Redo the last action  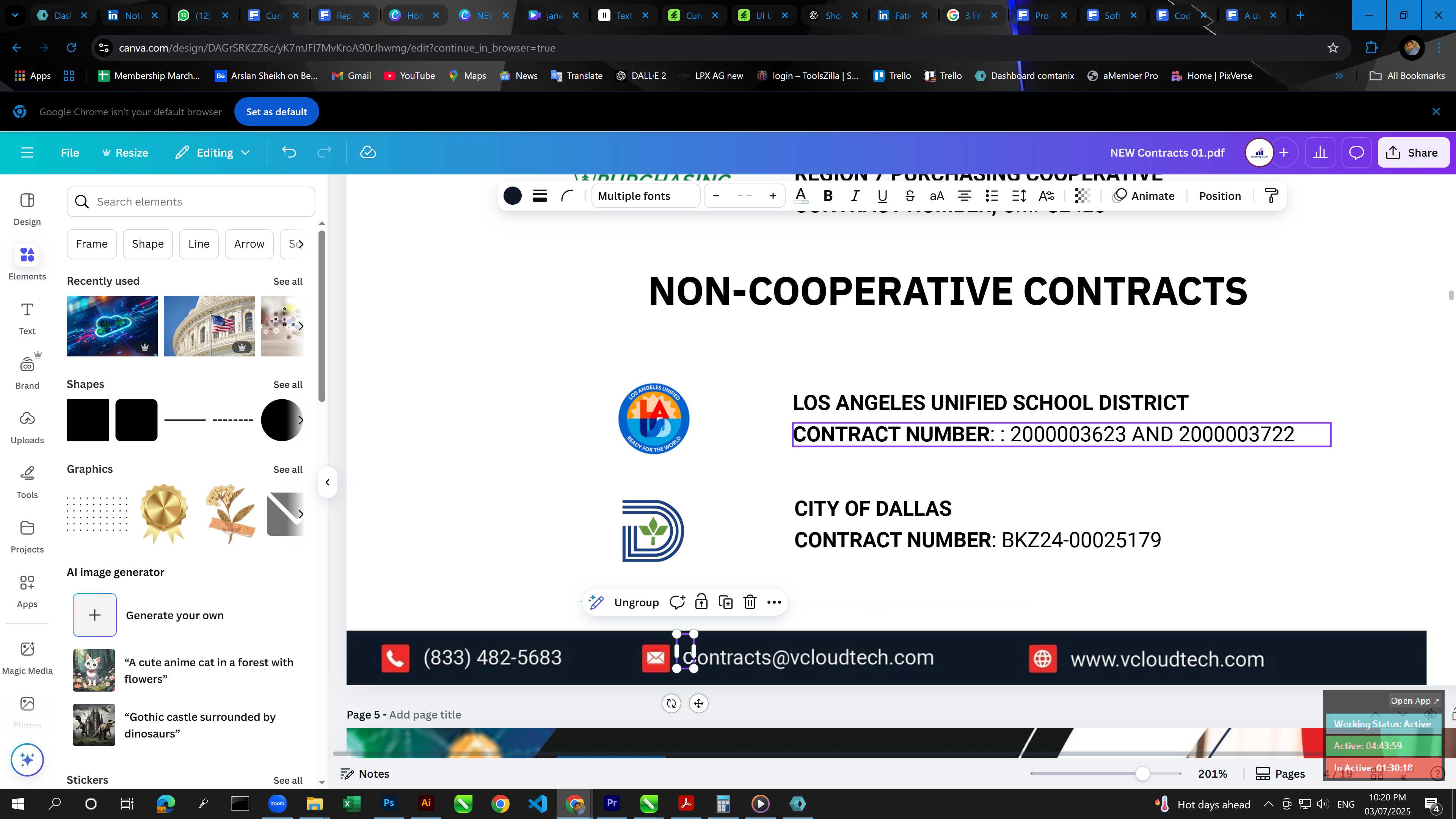click(324, 152)
